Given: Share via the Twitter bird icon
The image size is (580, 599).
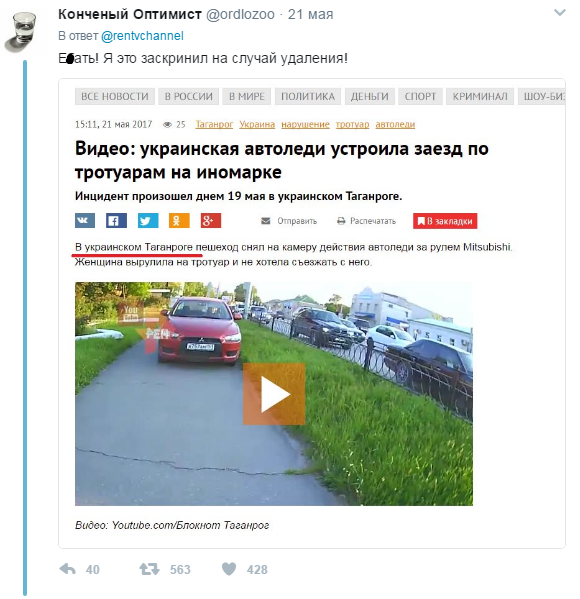Looking at the screenshot, I should coord(148,221).
